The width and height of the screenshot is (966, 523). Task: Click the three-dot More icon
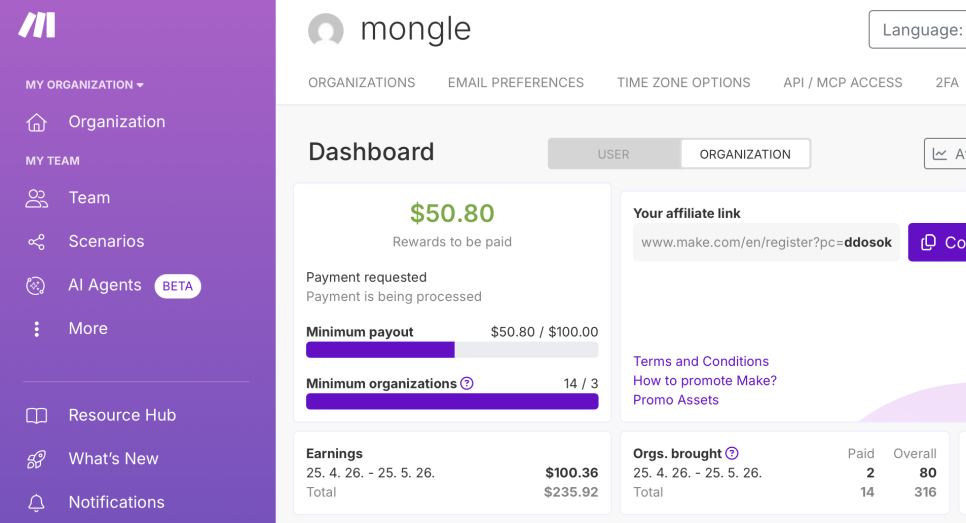click(x=36, y=329)
